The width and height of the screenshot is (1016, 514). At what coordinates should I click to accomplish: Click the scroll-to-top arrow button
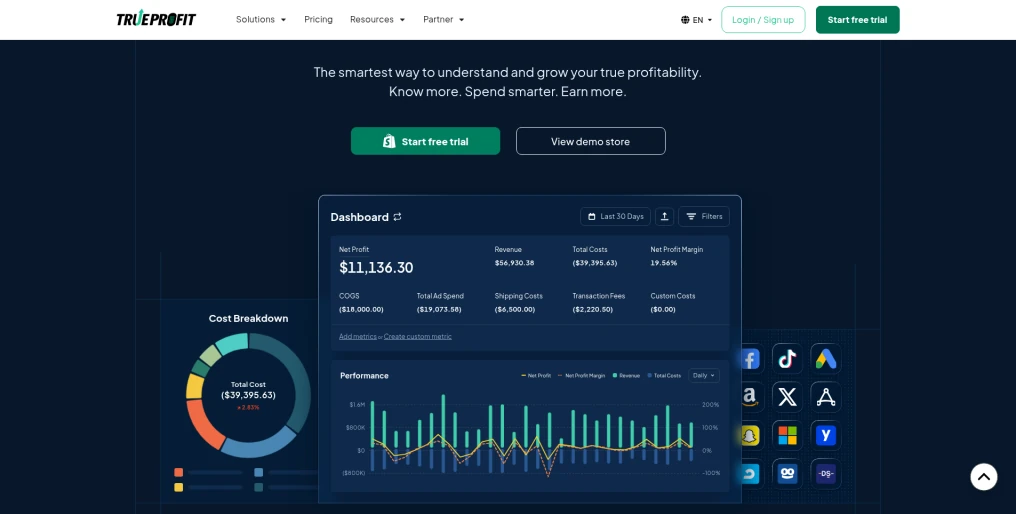click(984, 477)
